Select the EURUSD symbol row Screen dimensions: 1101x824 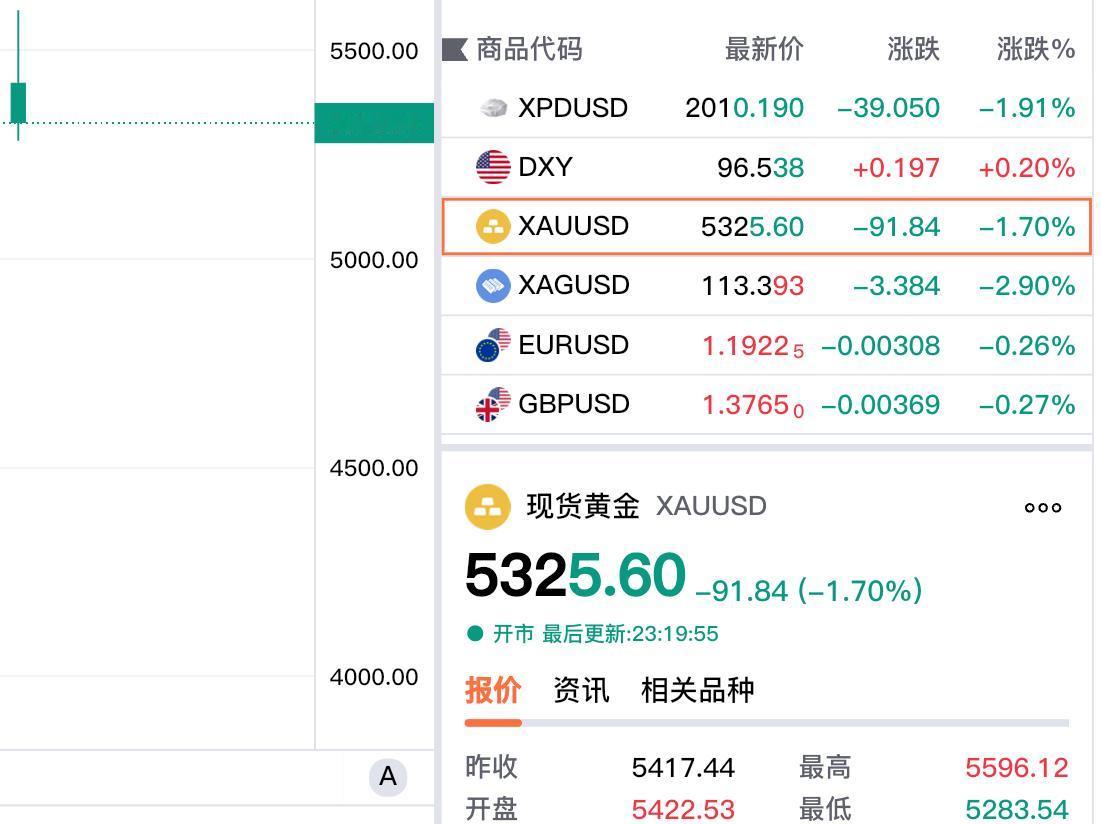[x=766, y=345]
